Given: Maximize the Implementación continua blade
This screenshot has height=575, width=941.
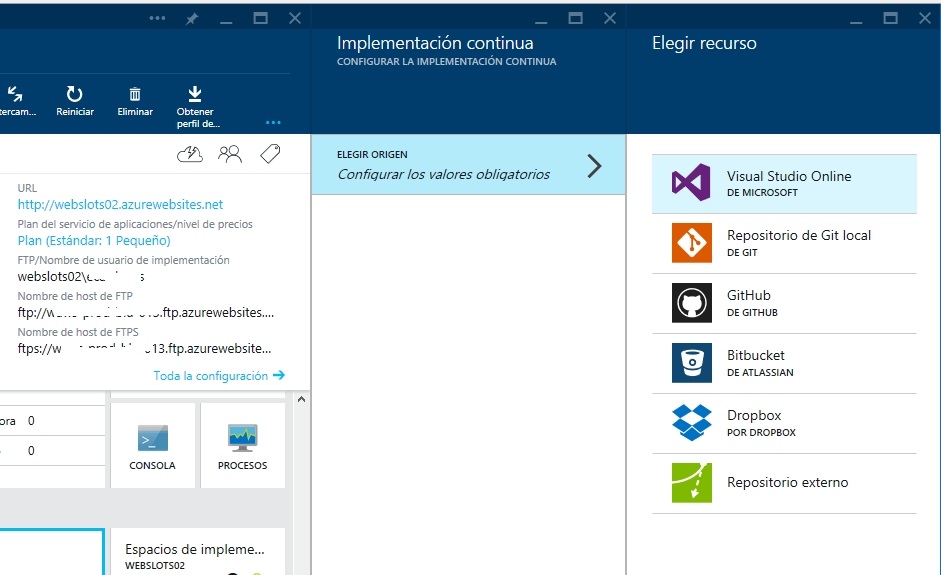Looking at the screenshot, I should click(x=575, y=18).
